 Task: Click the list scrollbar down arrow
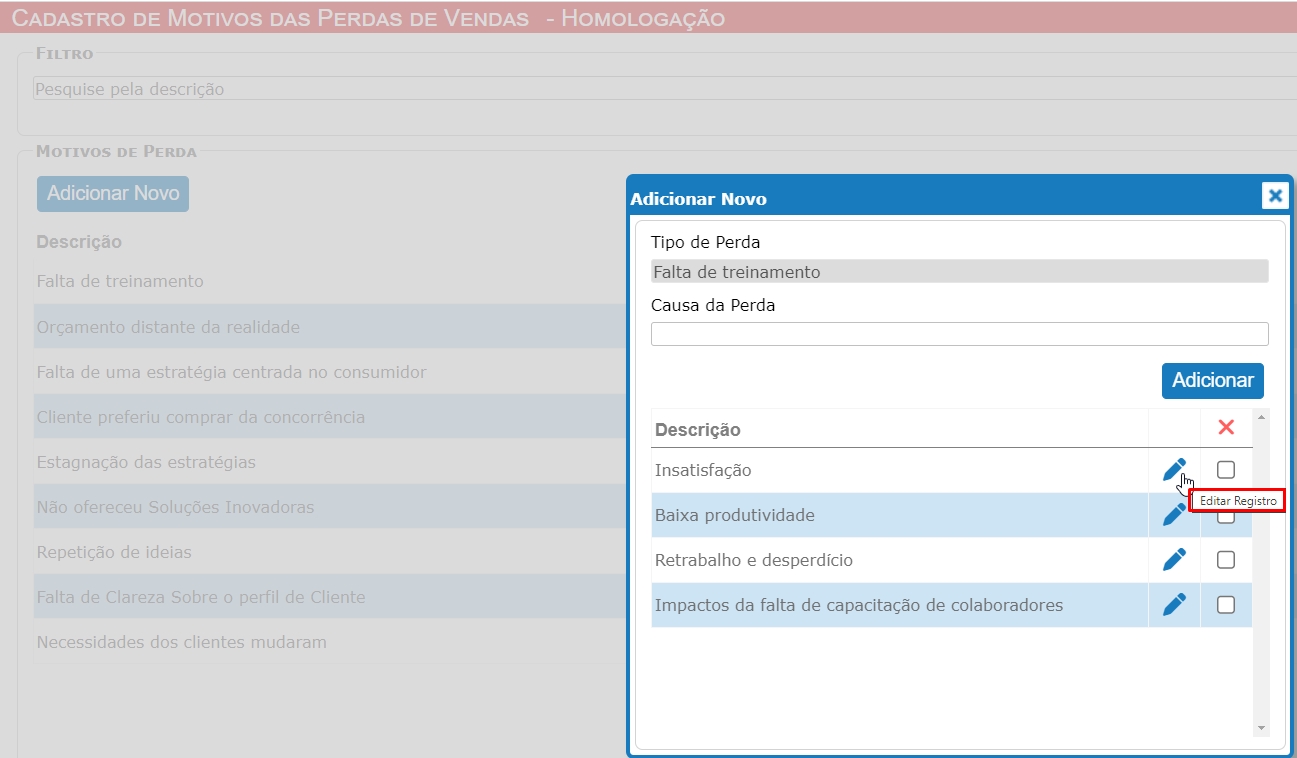pyautogui.click(x=1261, y=728)
